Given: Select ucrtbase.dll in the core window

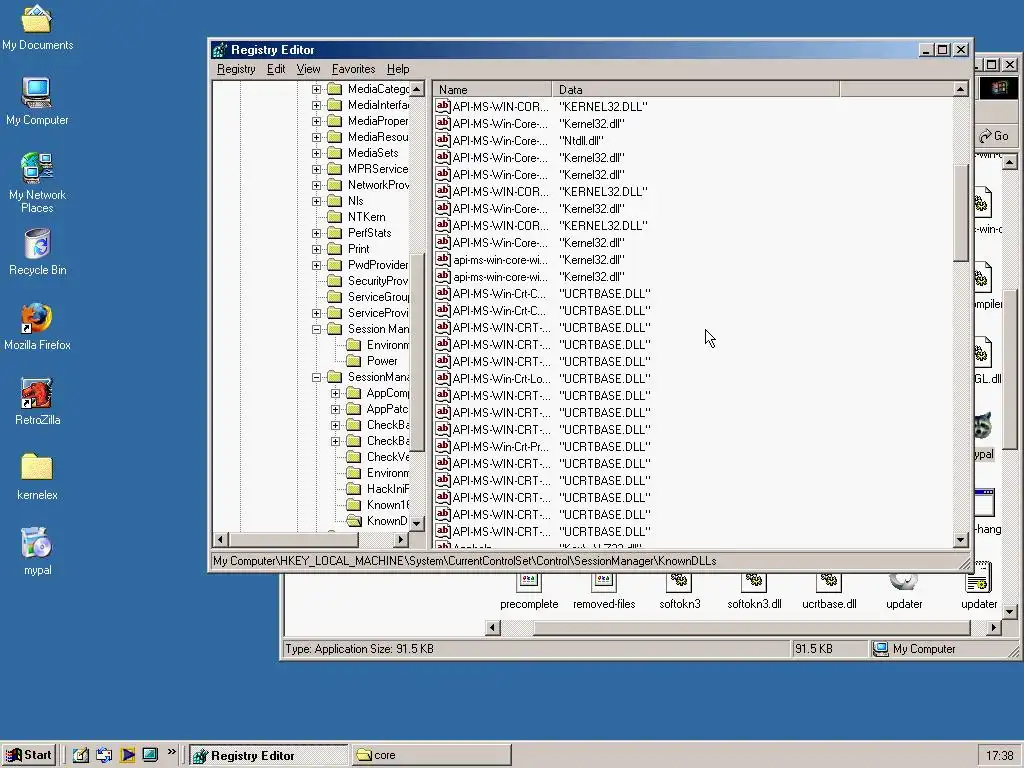Looking at the screenshot, I should pos(829,592).
